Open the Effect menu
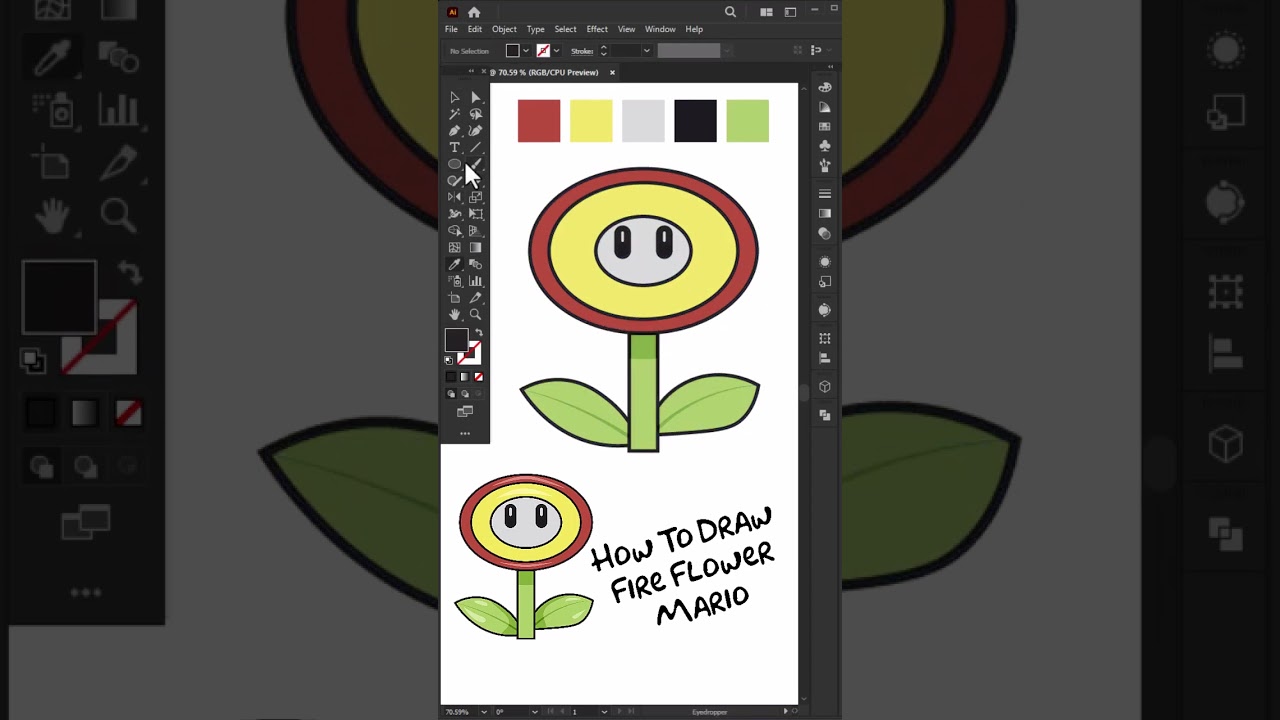 [x=597, y=29]
